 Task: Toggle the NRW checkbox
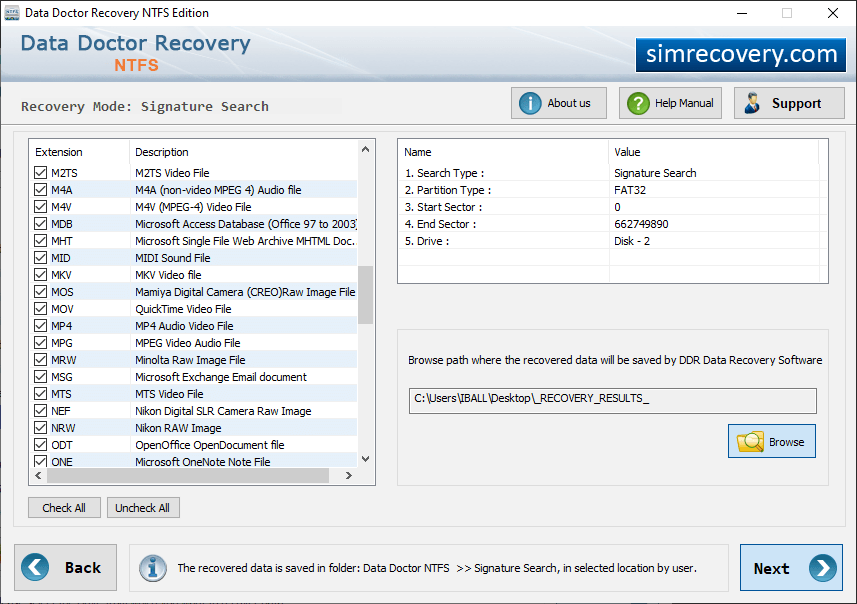pos(40,427)
